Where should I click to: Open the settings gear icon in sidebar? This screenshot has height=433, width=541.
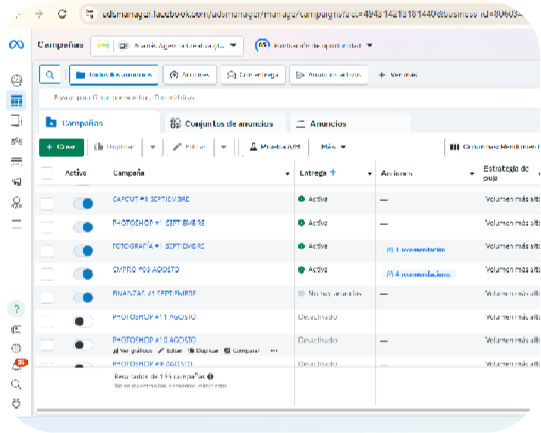pos(16,348)
